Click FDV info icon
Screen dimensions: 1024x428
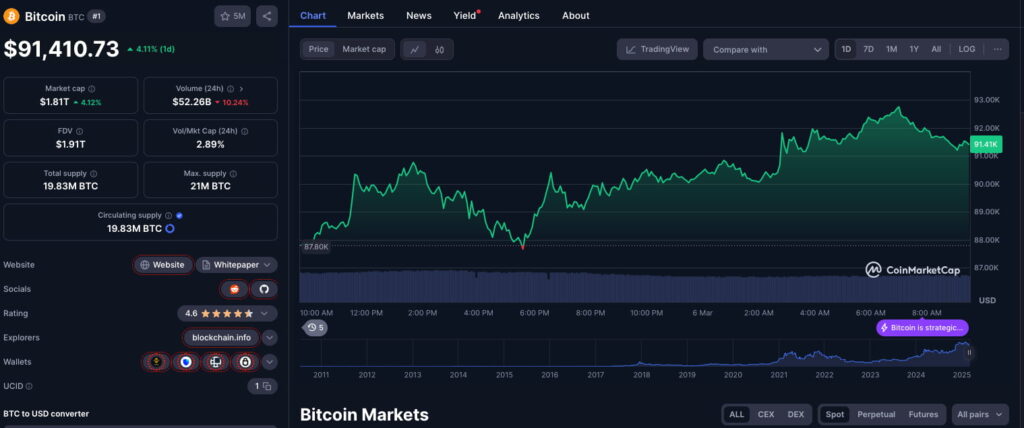click(x=79, y=131)
